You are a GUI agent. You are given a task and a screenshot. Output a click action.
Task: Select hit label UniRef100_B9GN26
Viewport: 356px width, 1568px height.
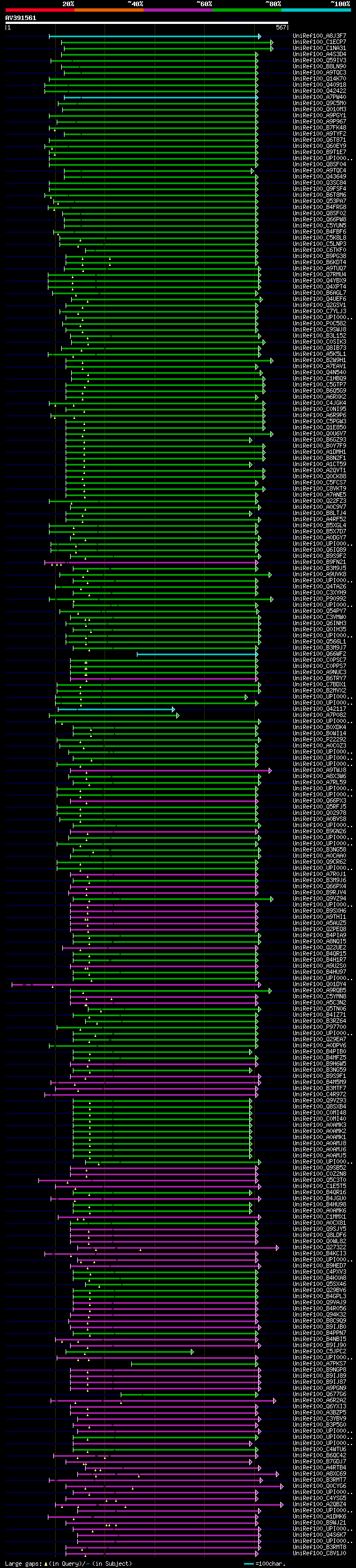tap(319, 832)
